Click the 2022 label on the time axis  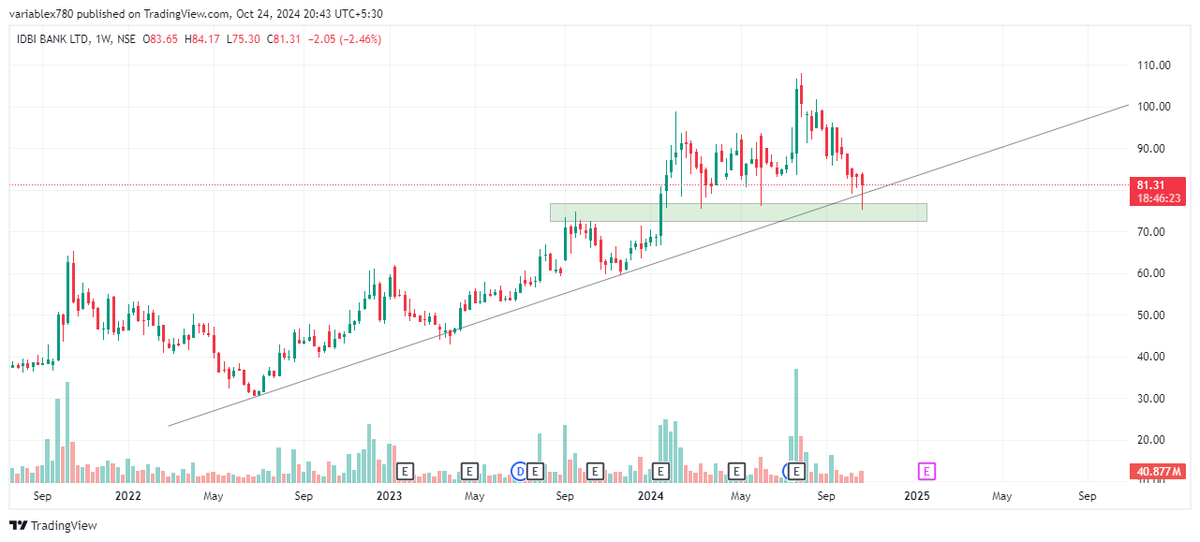tap(127, 496)
